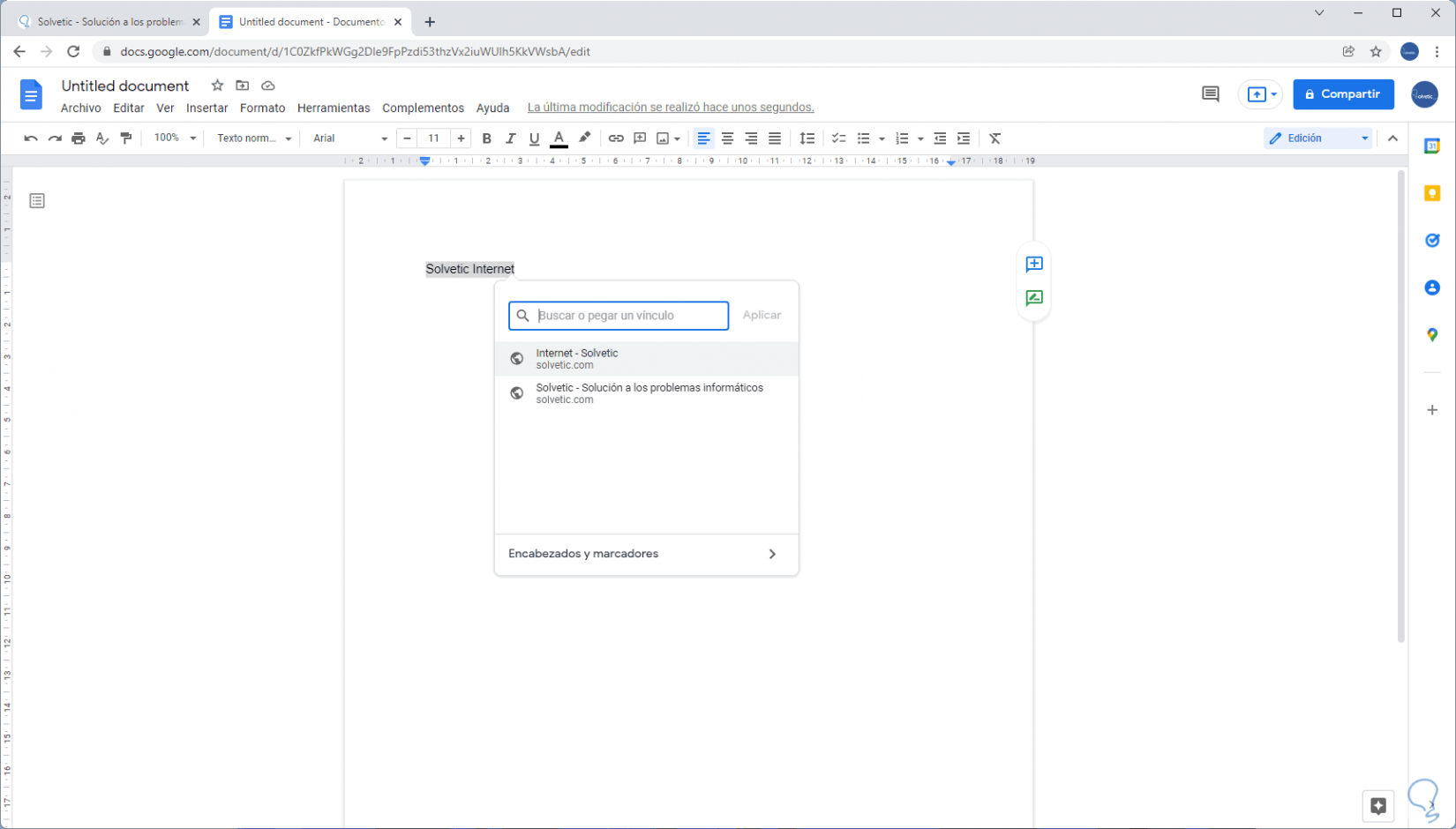Justify the text alignment
The image size is (1456, 829).
click(x=775, y=138)
